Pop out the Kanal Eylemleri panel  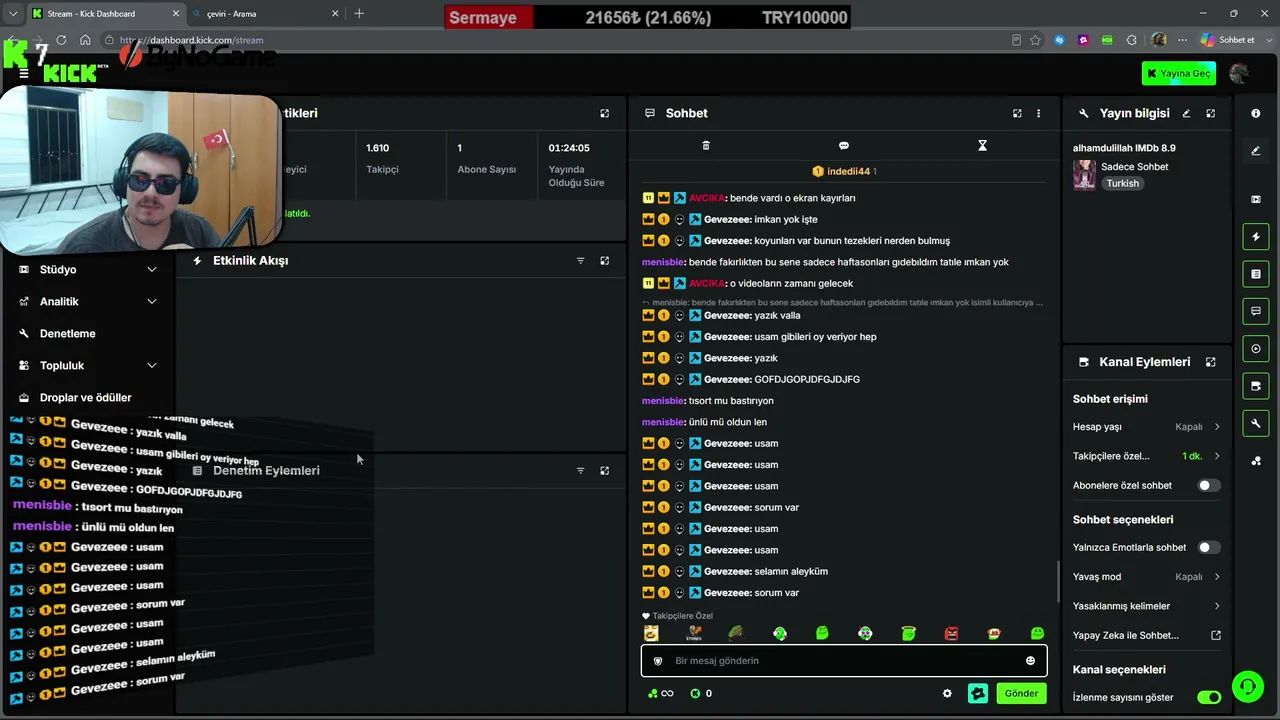coord(1211,362)
